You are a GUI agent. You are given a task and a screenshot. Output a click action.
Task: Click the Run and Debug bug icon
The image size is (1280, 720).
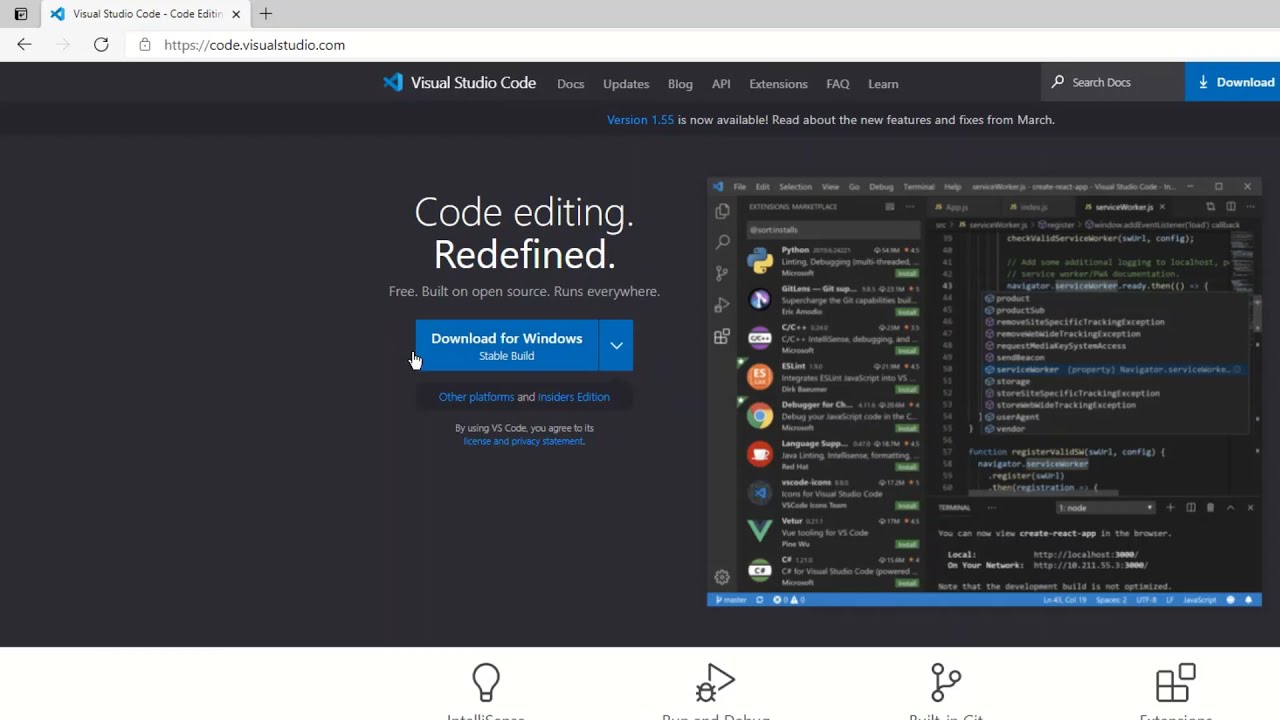coord(716,683)
